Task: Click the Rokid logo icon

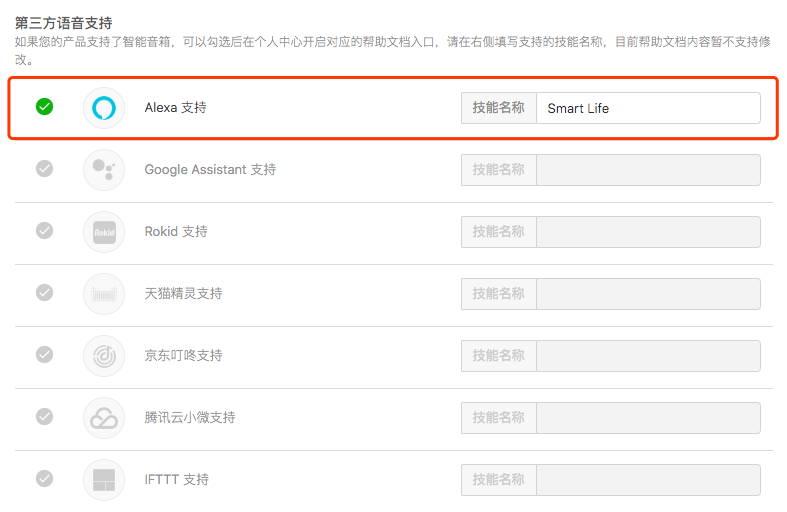Action: pyautogui.click(x=104, y=232)
